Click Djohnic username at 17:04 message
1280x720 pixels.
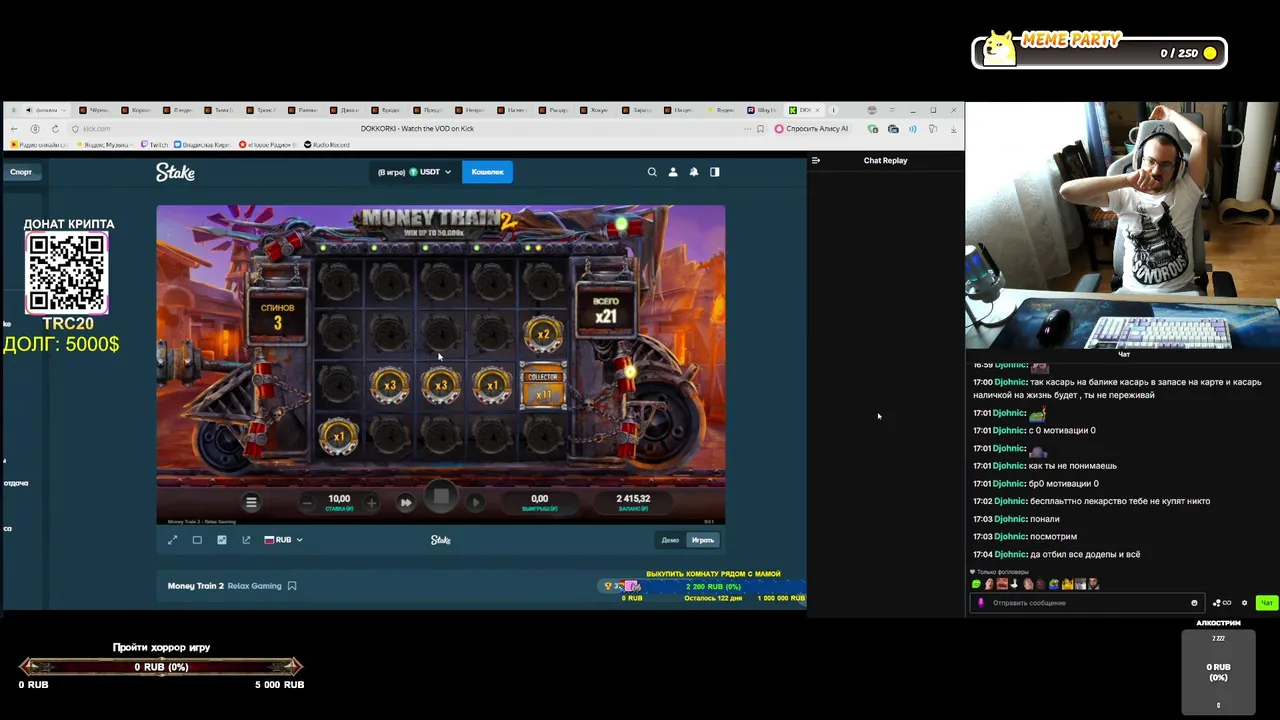1011,554
